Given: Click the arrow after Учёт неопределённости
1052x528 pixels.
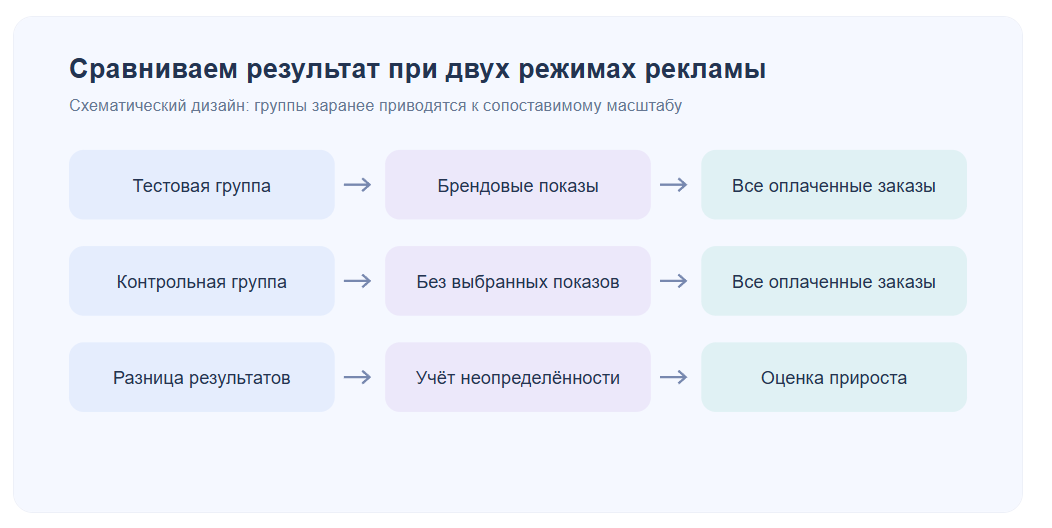Looking at the screenshot, I should tap(674, 377).
